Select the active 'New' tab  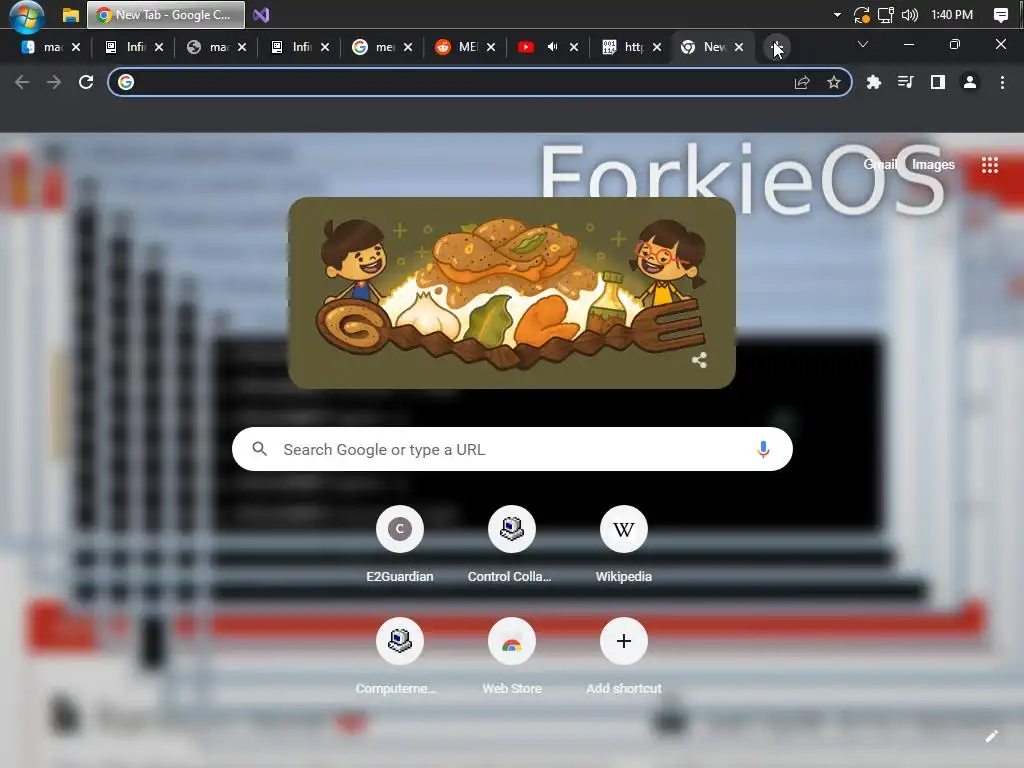click(x=711, y=47)
